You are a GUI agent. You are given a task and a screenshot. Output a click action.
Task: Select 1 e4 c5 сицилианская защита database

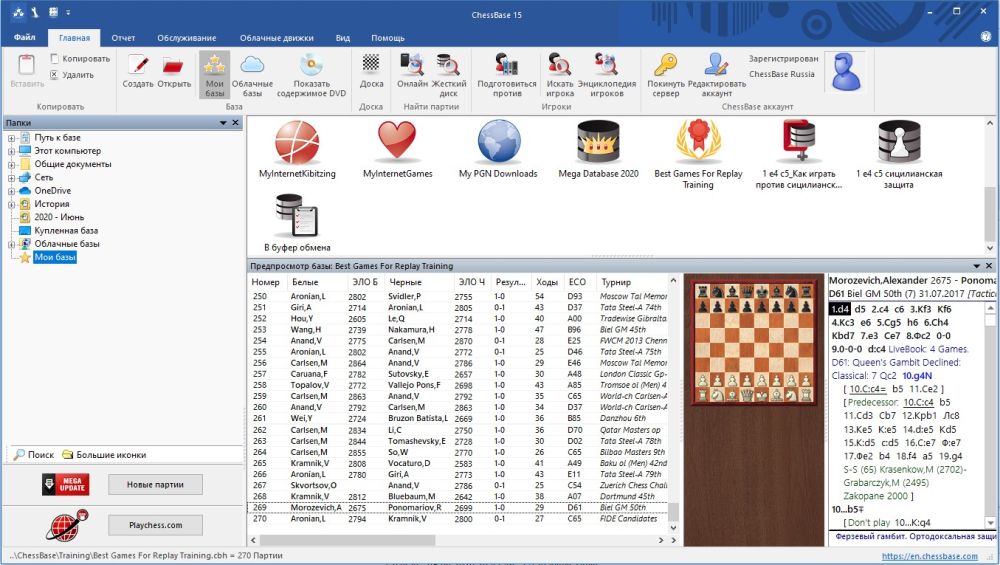pos(899,142)
